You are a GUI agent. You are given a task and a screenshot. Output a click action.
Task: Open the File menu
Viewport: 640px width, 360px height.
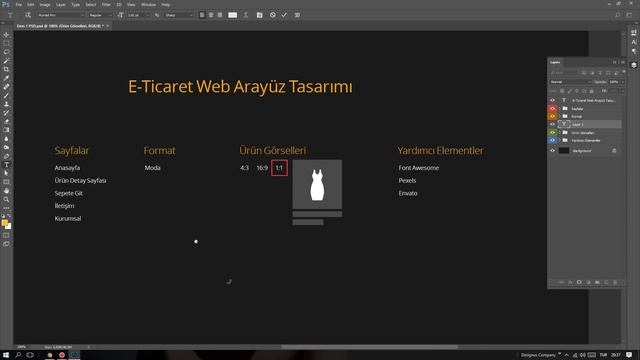click(18, 4)
